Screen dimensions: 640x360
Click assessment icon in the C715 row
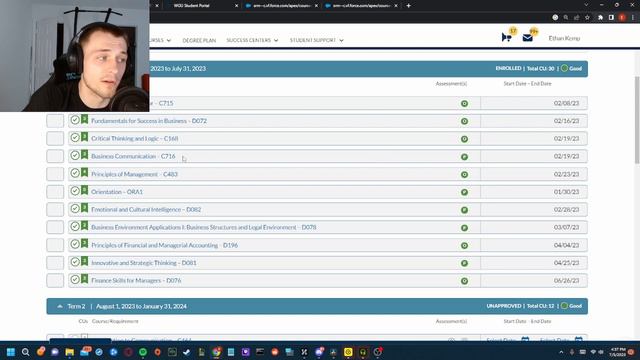pyautogui.click(x=464, y=104)
